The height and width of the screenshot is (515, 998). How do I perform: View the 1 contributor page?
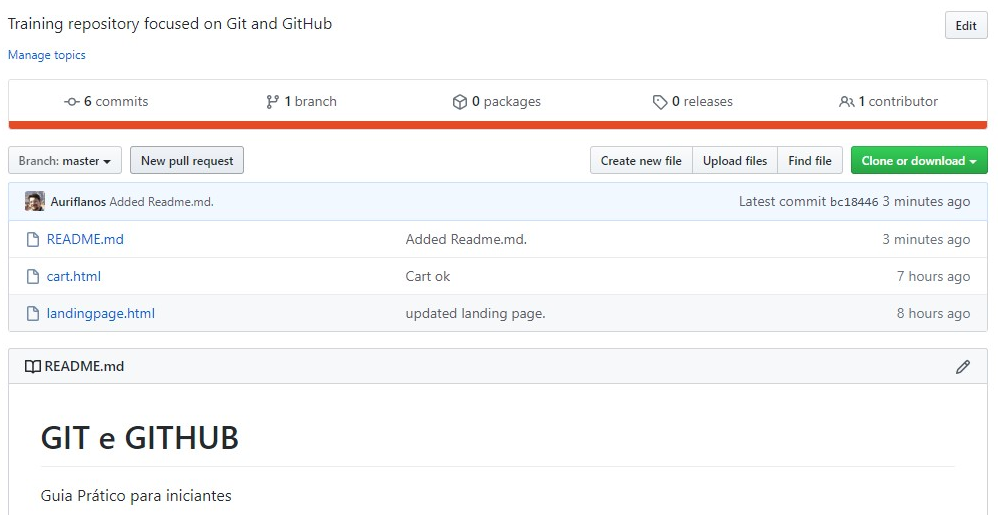tap(889, 101)
